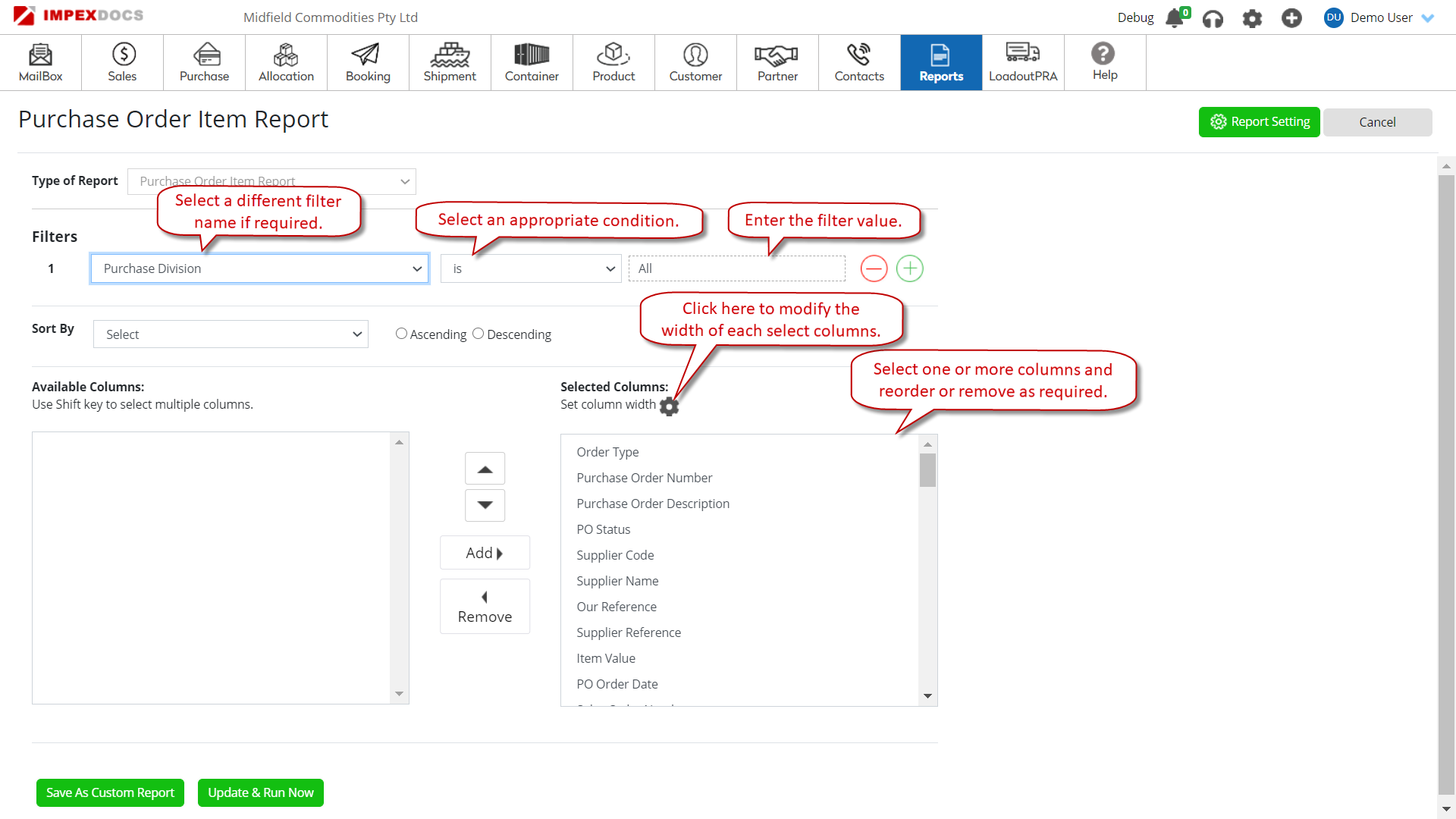This screenshot has width=1456, height=819.
Task: Open the Shipment module
Action: [x=450, y=62]
